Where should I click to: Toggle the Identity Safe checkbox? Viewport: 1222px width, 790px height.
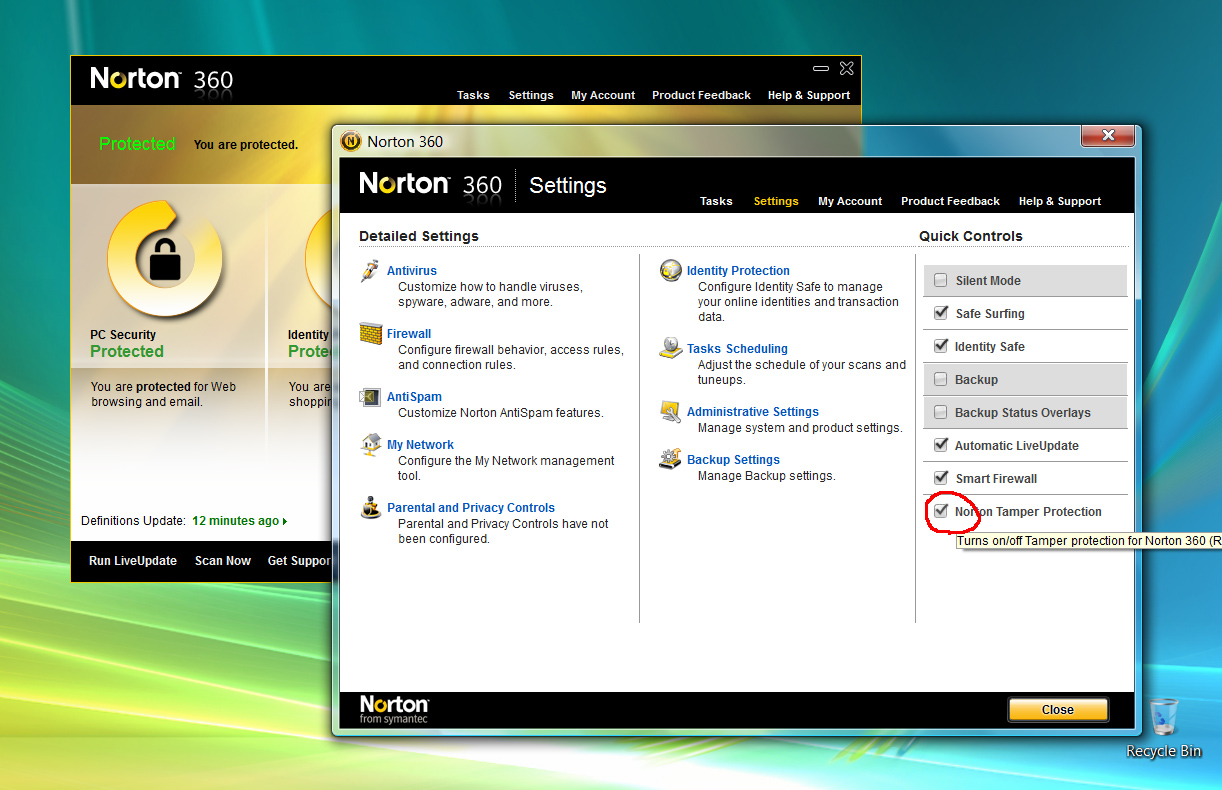point(940,346)
